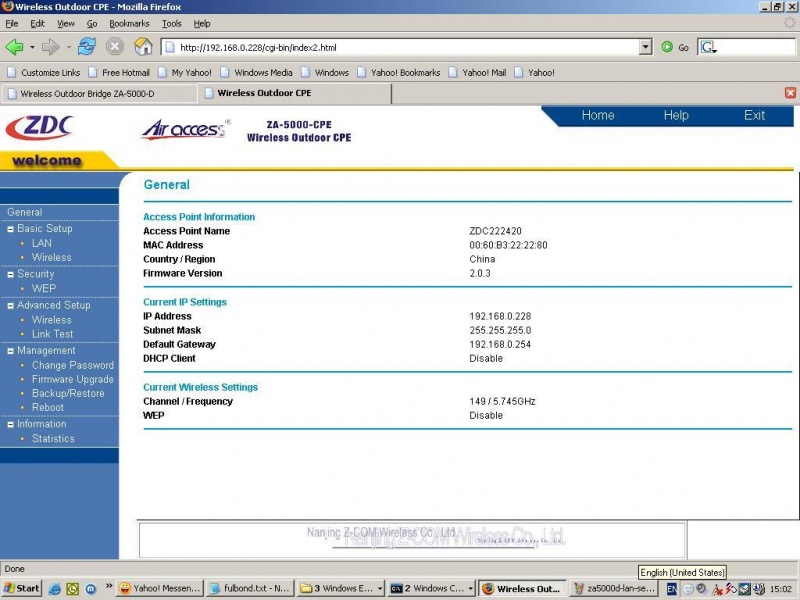
Task: Click the search icon at toolbar right
Action: [x=707, y=45]
